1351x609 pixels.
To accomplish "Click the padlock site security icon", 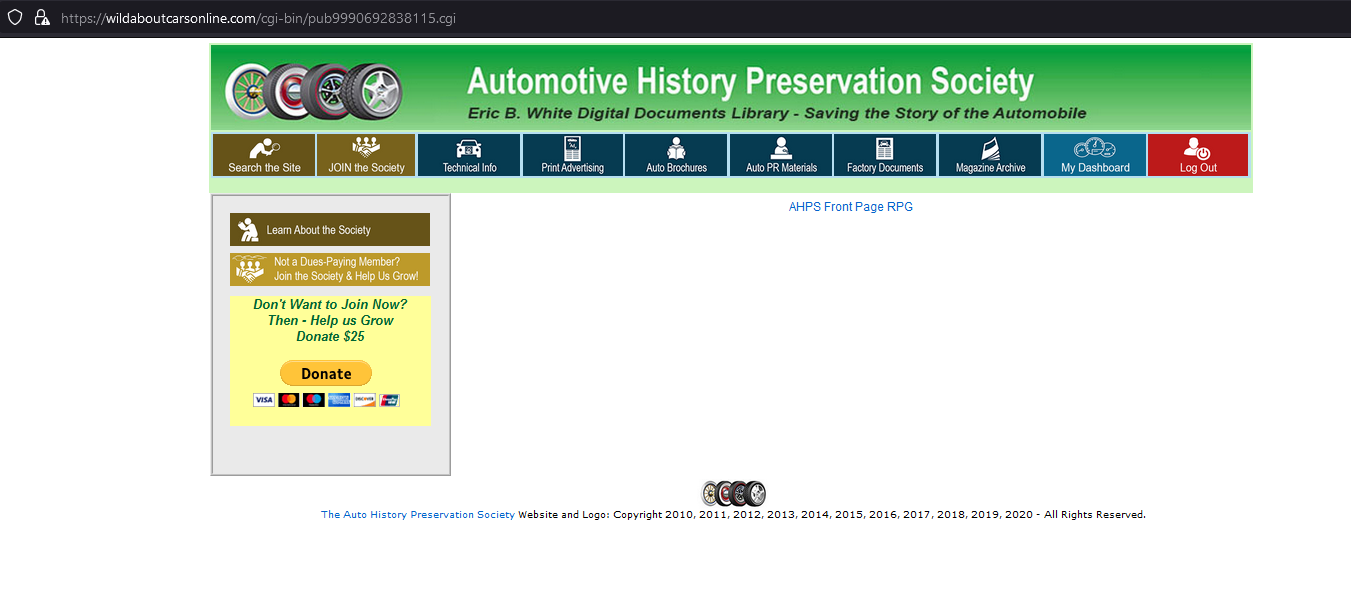I will [x=42, y=18].
